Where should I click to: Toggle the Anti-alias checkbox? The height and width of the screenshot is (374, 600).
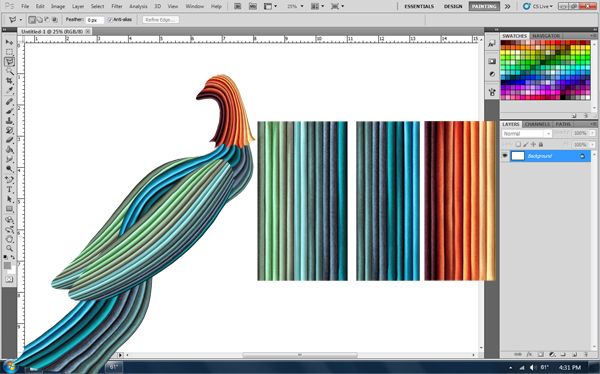(110, 20)
